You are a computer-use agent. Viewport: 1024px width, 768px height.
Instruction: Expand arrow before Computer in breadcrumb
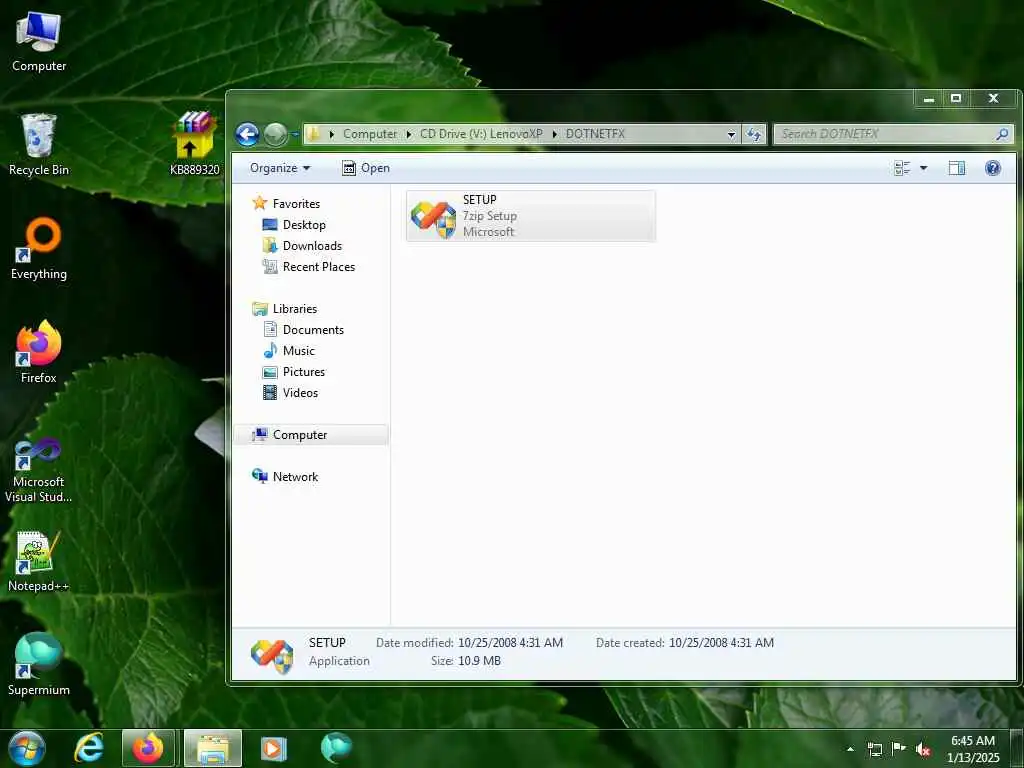pos(332,134)
